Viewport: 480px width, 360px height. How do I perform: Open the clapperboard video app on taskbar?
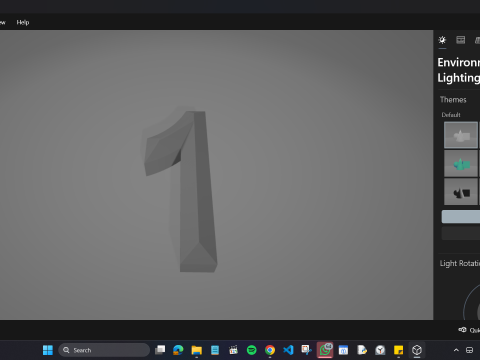point(233,350)
